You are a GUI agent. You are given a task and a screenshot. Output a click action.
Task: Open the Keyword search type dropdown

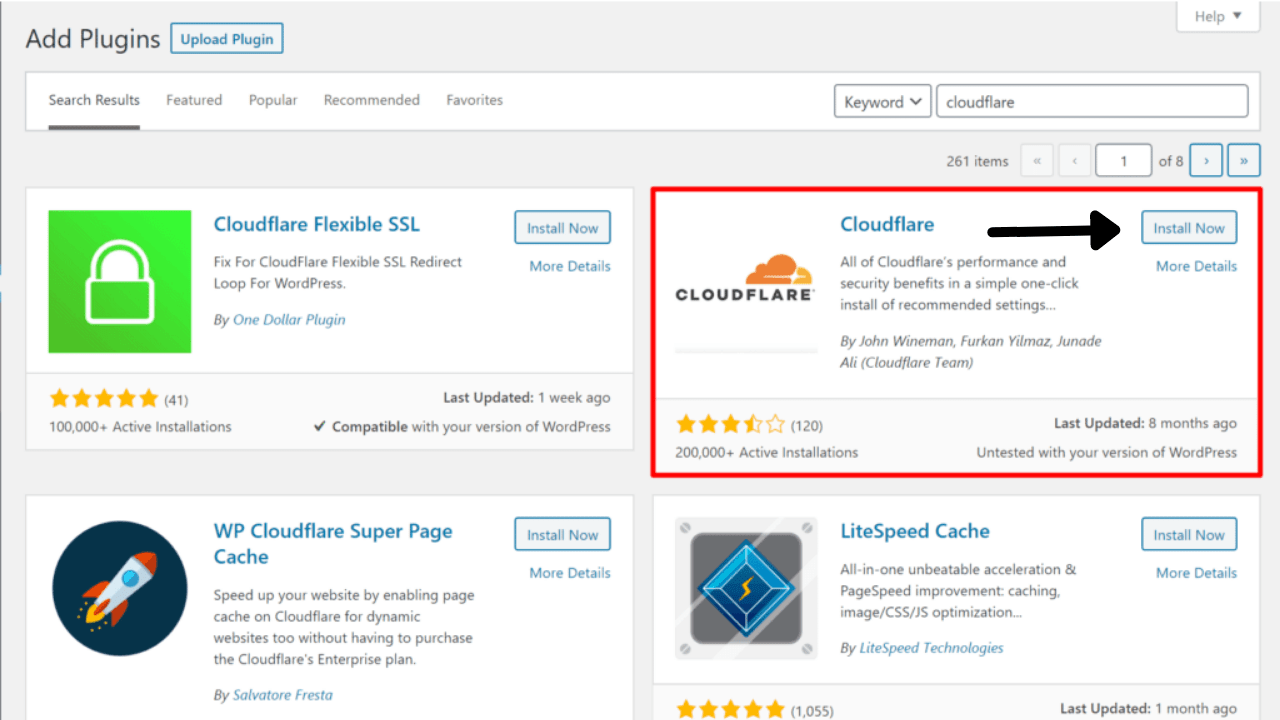[x=882, y=102]
